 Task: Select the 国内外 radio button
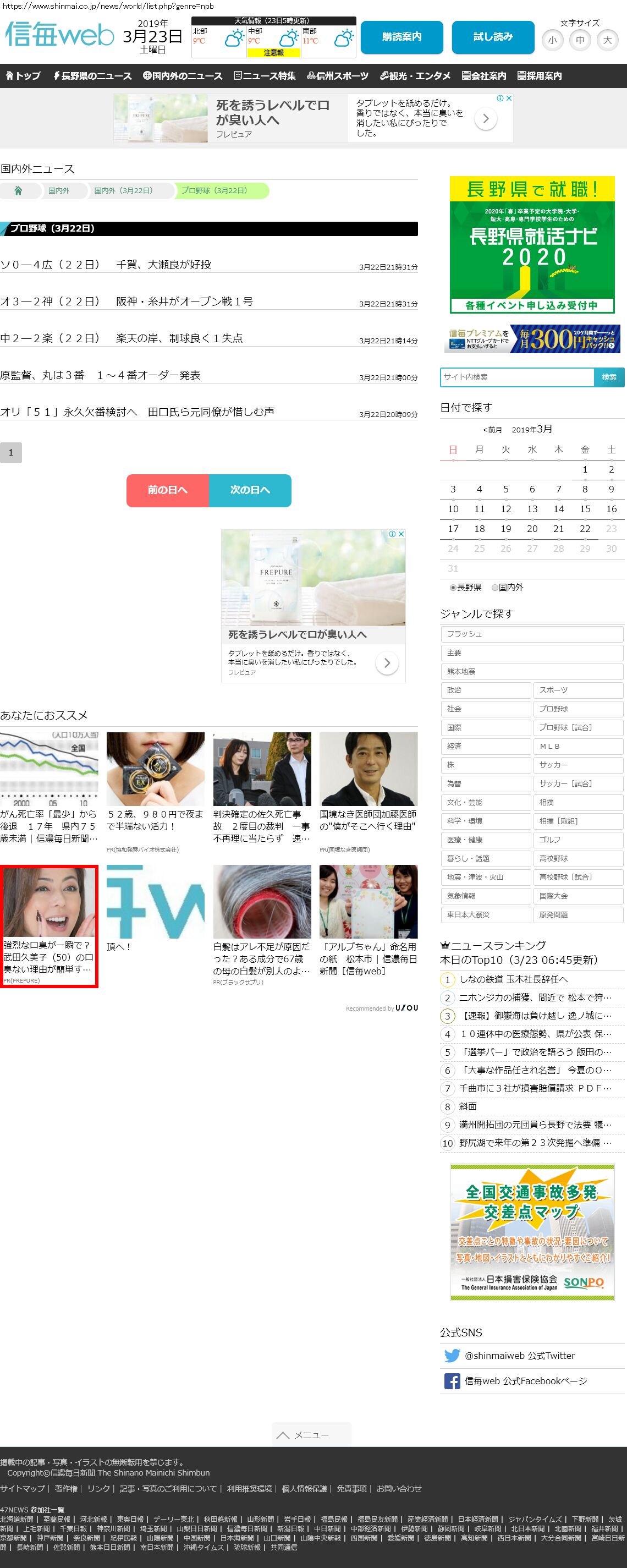[x=495, y=588]
